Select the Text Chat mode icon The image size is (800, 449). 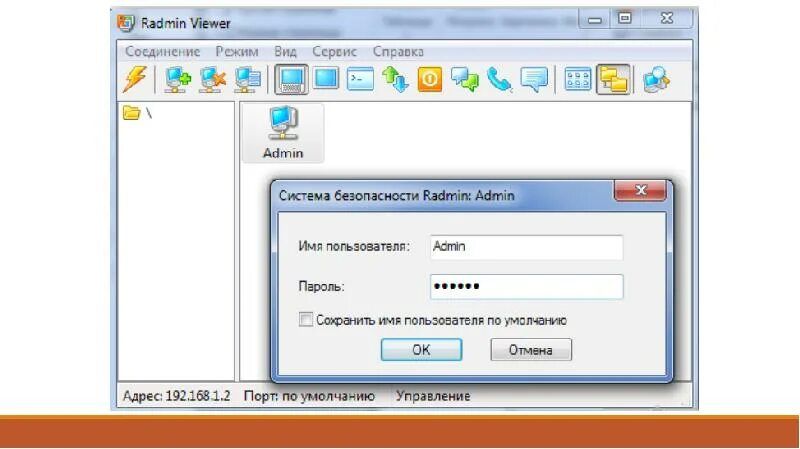pos(465,80)
